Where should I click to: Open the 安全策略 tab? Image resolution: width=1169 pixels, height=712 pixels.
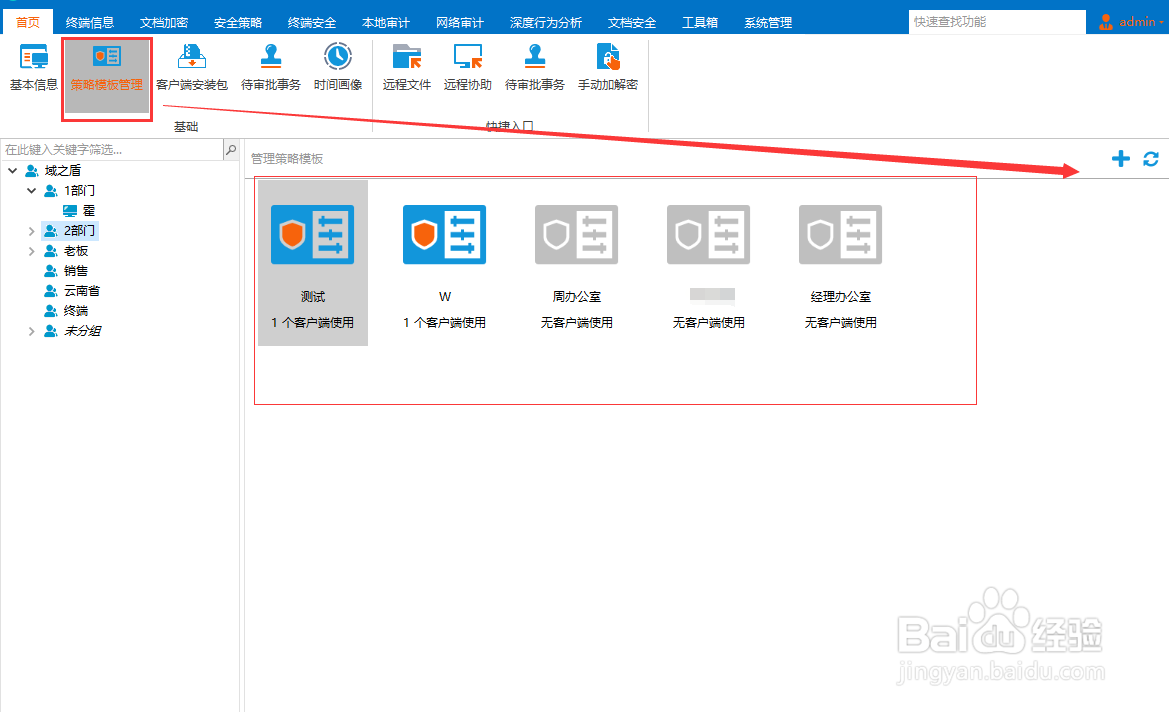238,22
